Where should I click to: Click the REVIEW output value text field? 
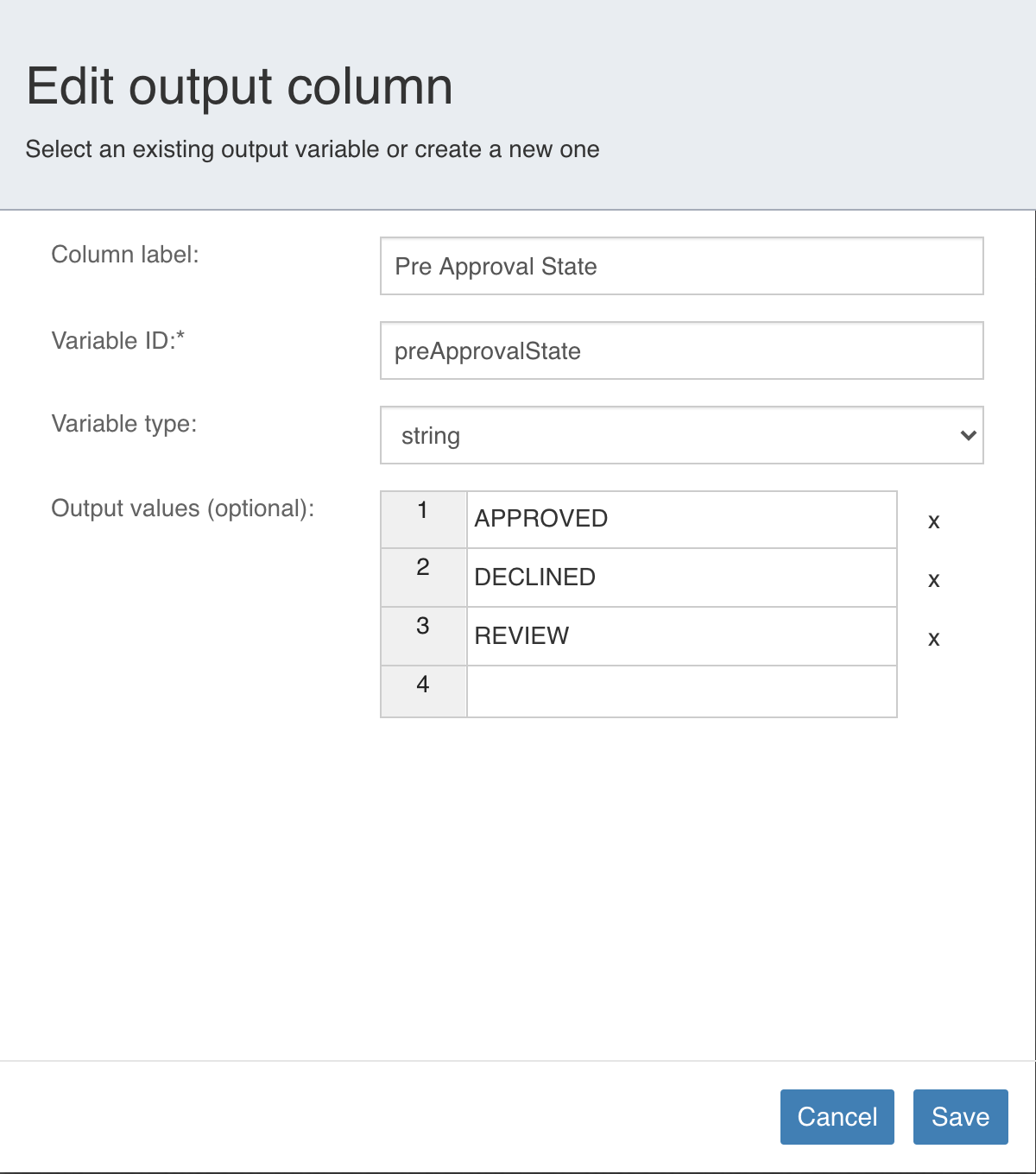pos(681,635)
